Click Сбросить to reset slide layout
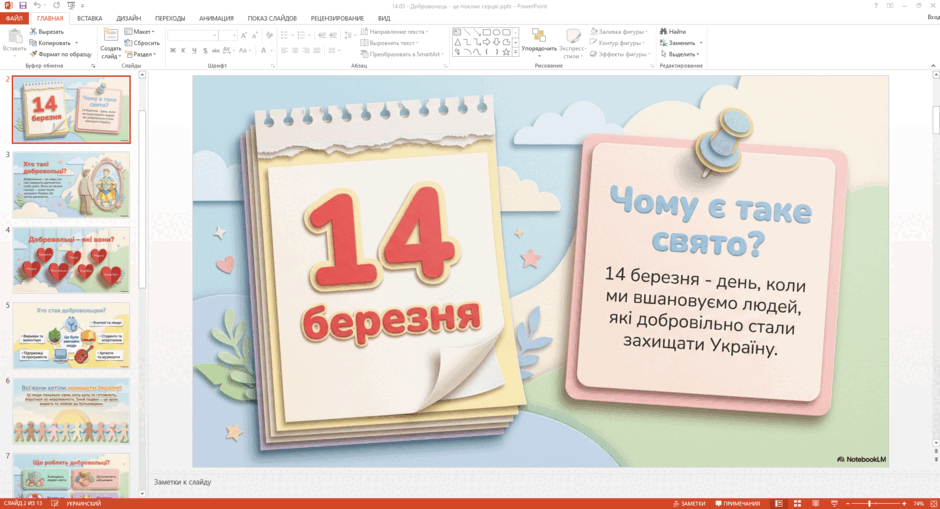The height and width of the screenshot is (509, 940). pos(142,43)
